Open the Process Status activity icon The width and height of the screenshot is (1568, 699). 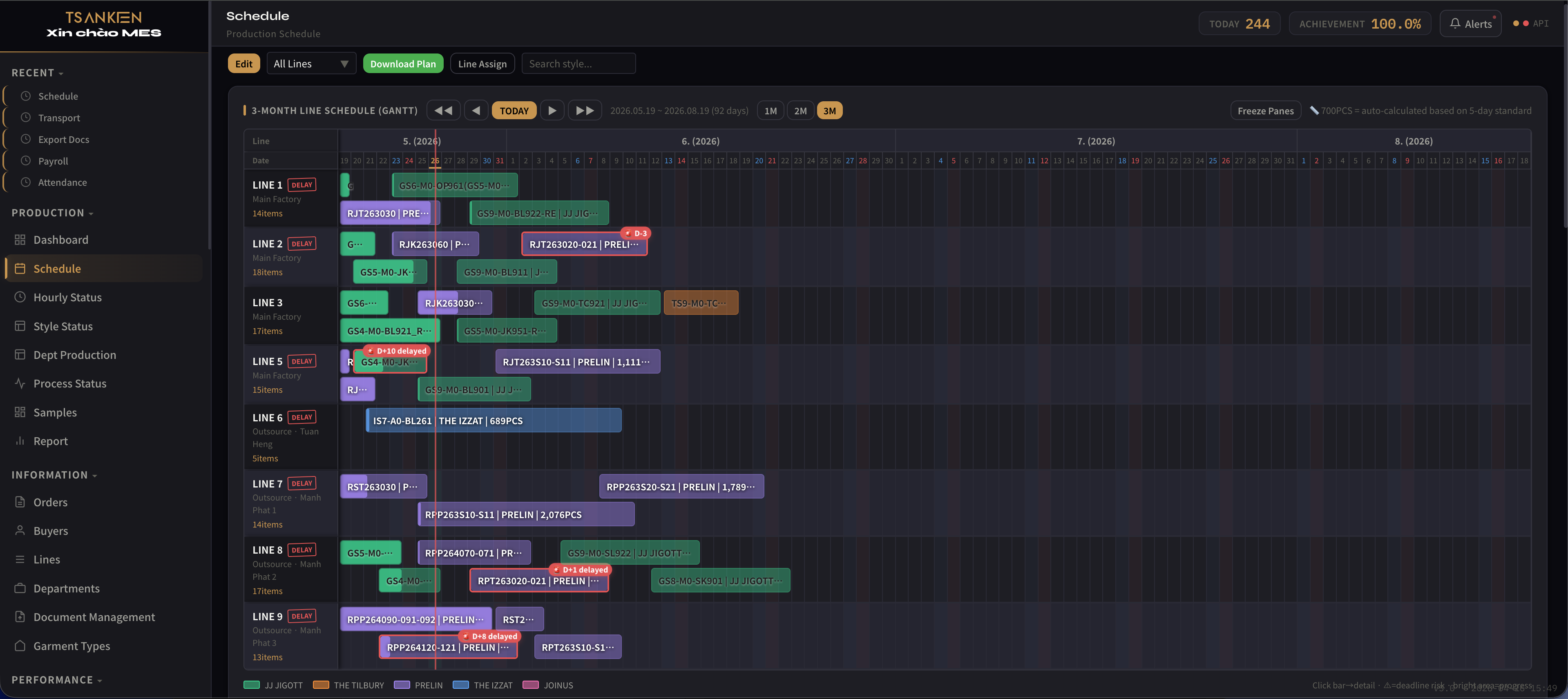20,383
